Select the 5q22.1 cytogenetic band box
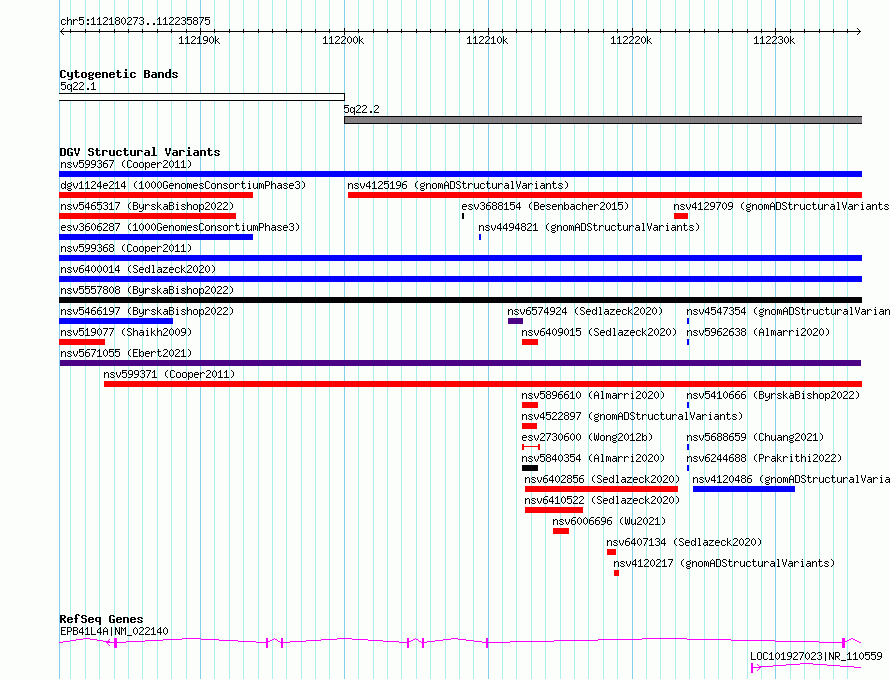 click(202, 97)
